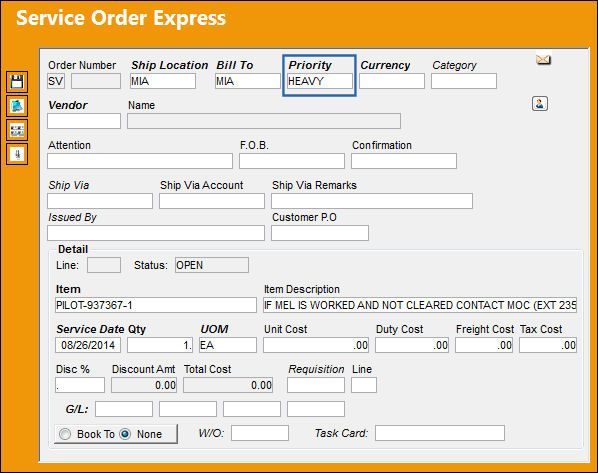Click the Confirmation input field
The image size is (598, 473).
[404, 161]
